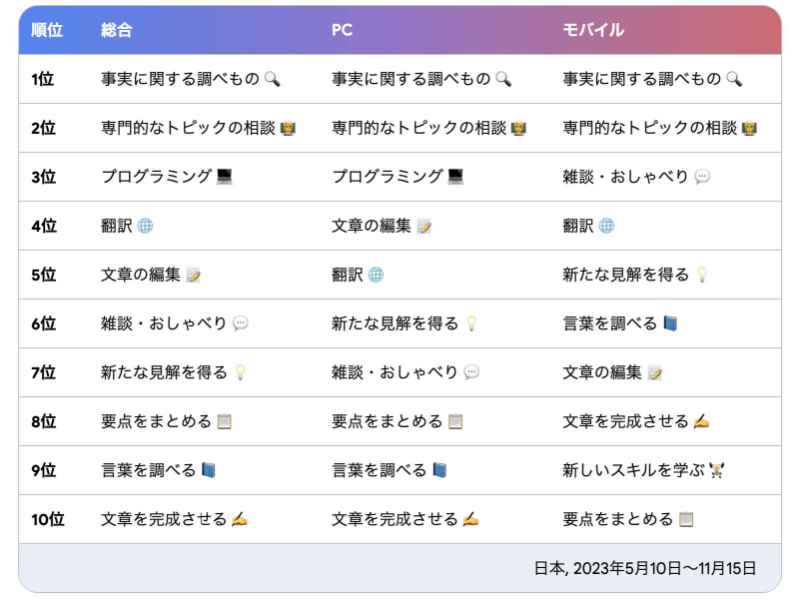Click the date range footer 日本, 2023年5月10日〜11月15日

pos(645,568)
